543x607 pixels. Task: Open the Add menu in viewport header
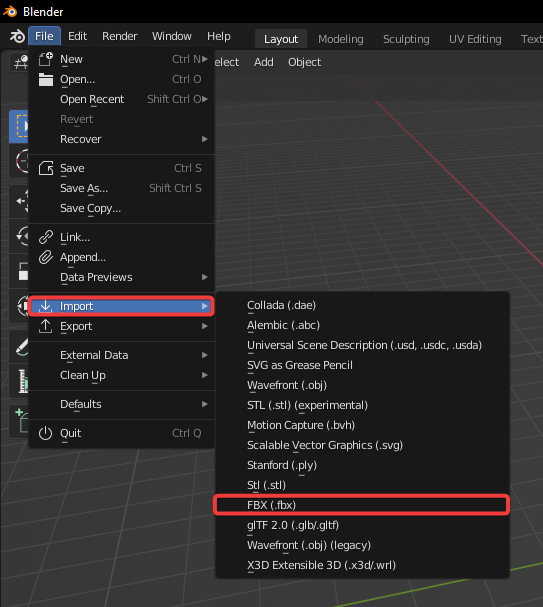pyautogui.click(x=264, y=62)
